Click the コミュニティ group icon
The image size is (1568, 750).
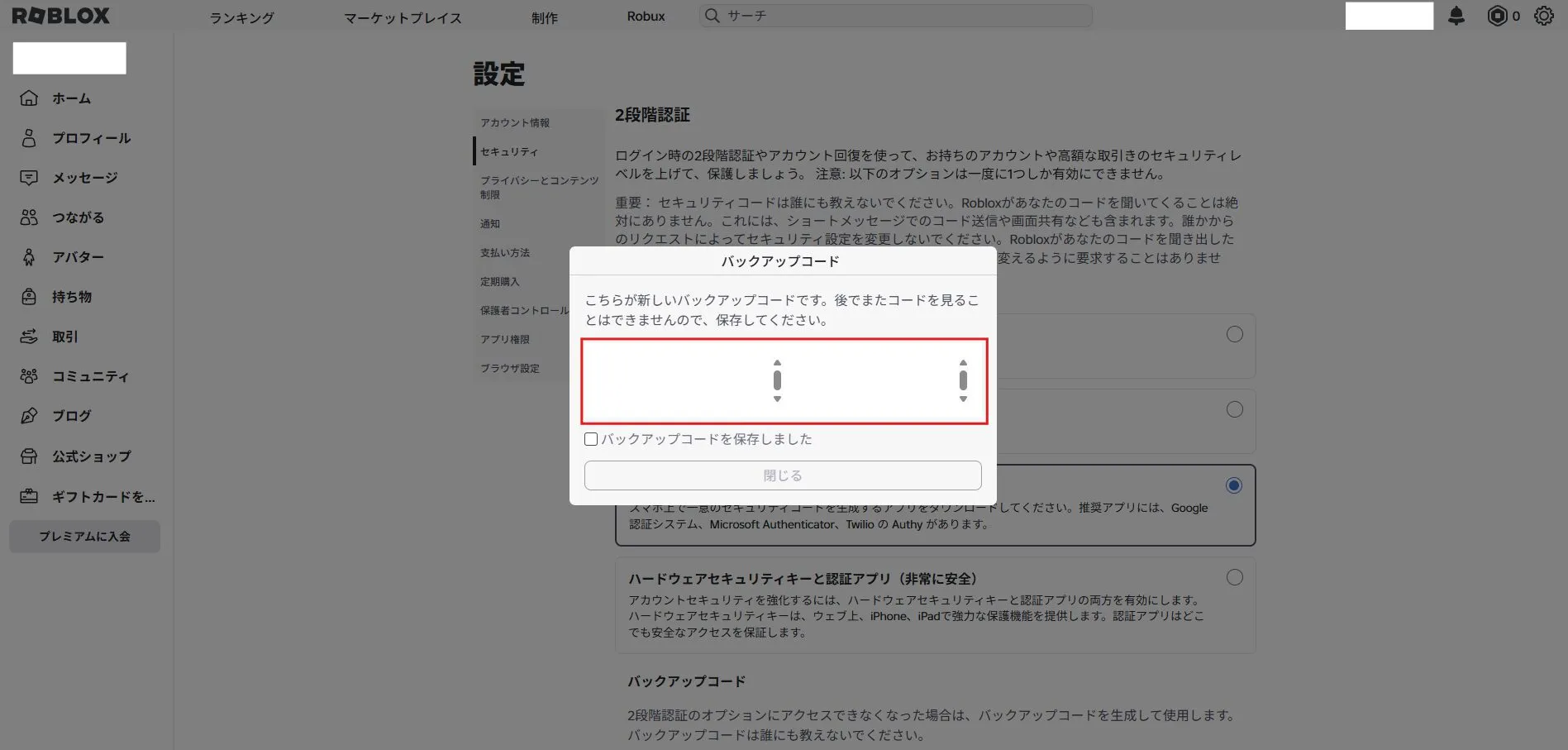(x=29, y=375)
